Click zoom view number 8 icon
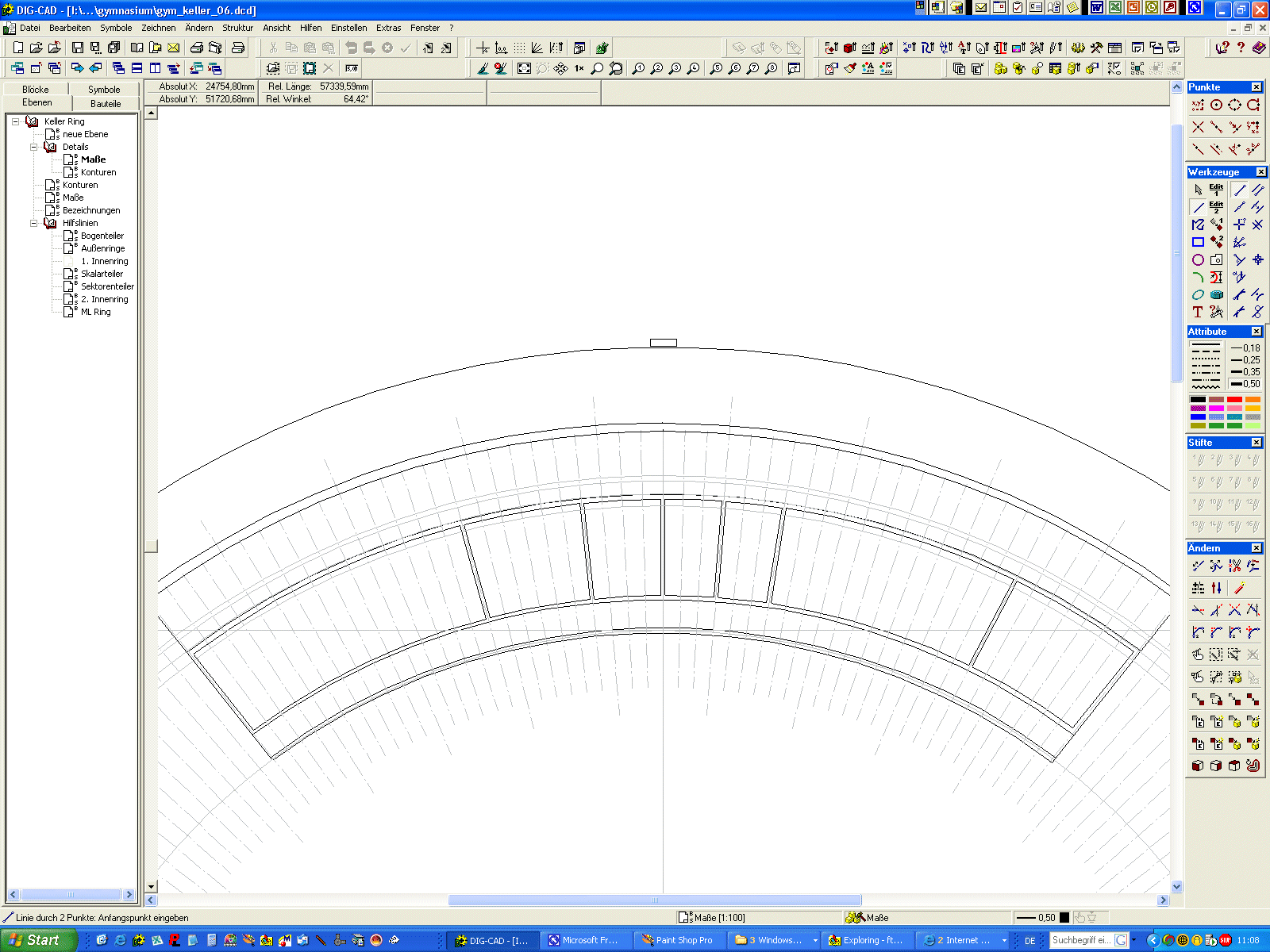The width and height of the screenshot is (1270, 952). 772,69
